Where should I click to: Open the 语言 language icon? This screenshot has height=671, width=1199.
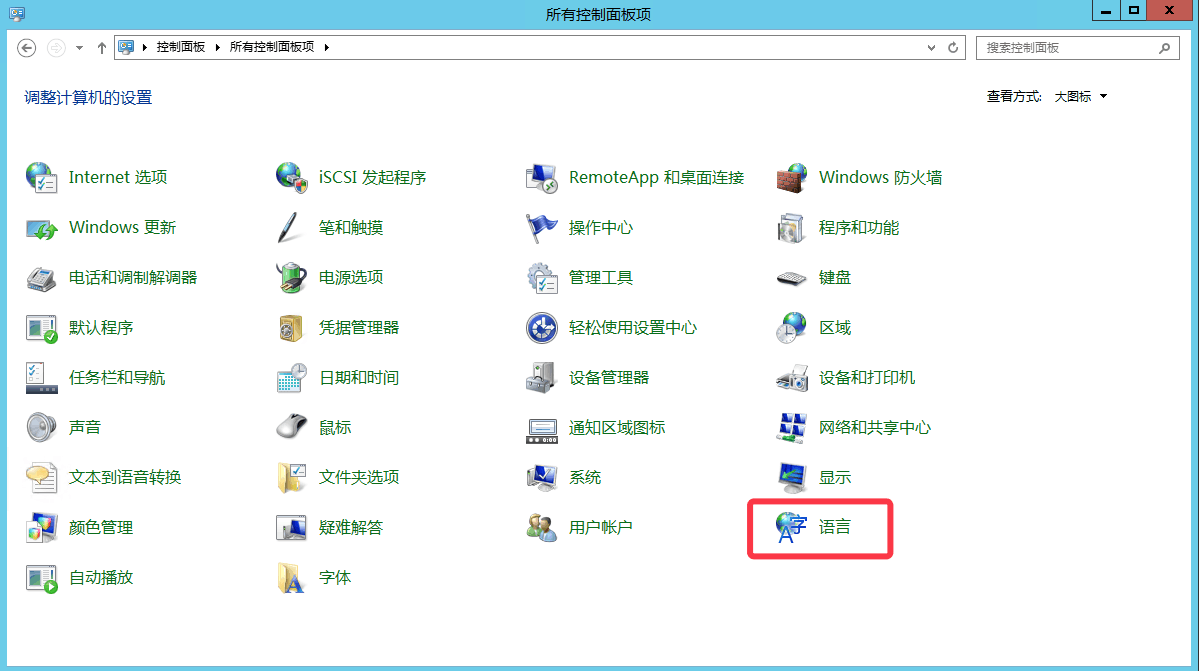point(791,527)
